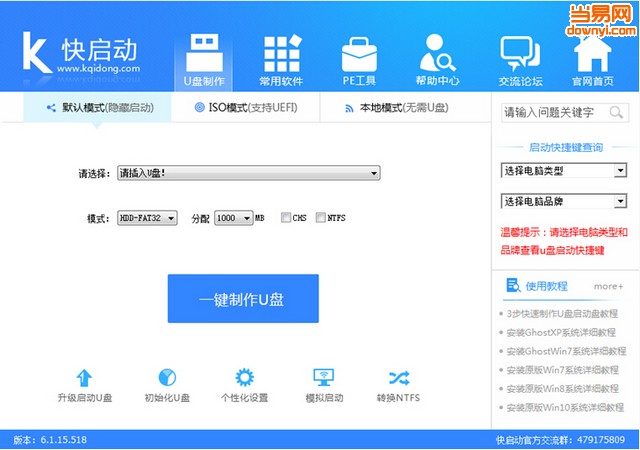The width and height of the screenshot is (640, 450).
Task: Click the search magnifier icon
Action: click(616, 112)
